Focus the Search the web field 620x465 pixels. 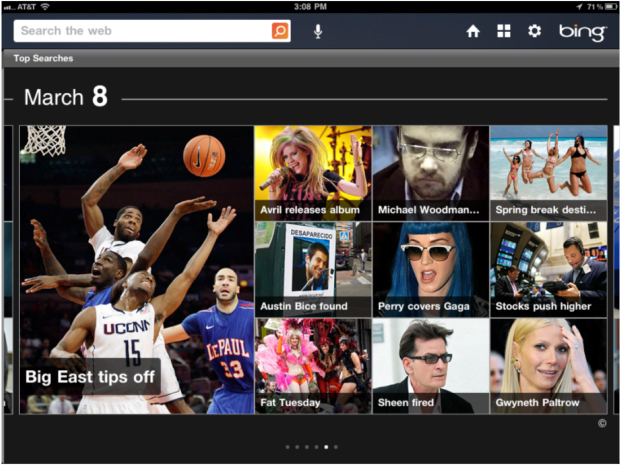tap(140, 31)
